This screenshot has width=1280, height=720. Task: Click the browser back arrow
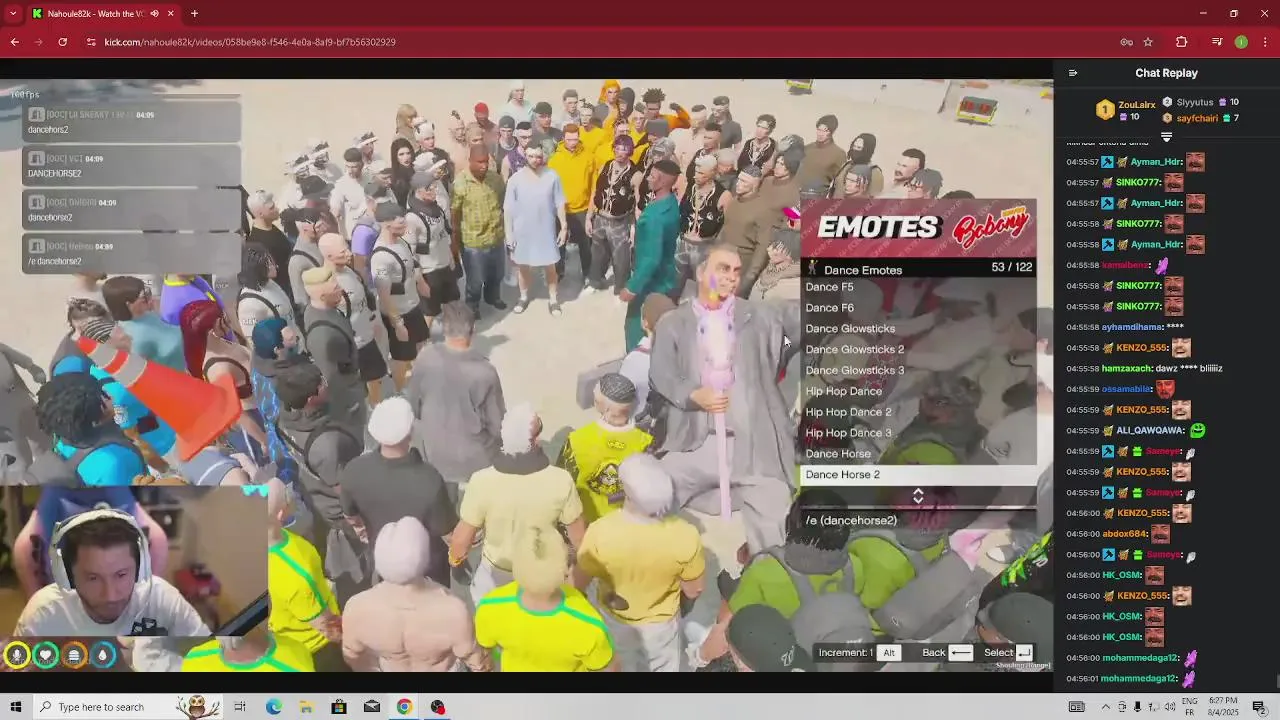point(15,42)
